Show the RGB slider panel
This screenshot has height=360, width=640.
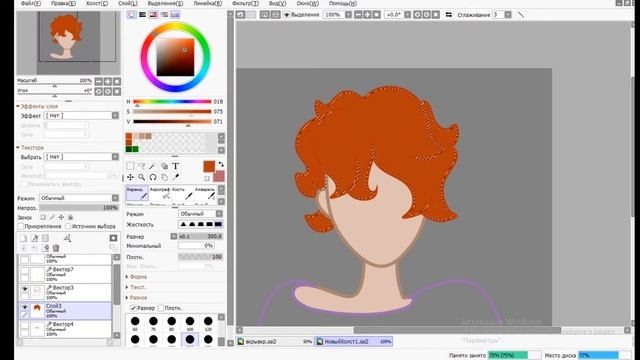[x=142, y=15]
